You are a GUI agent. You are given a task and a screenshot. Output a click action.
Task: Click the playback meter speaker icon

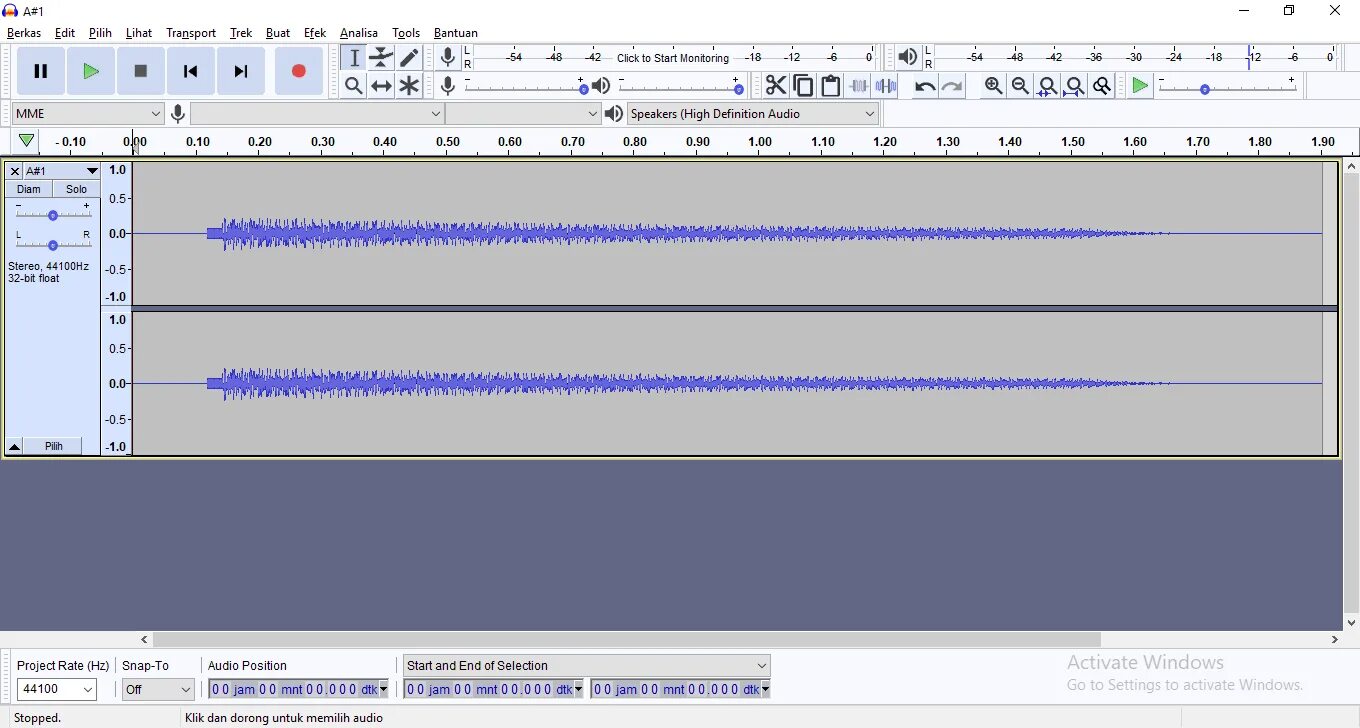[x=907, y=58]
